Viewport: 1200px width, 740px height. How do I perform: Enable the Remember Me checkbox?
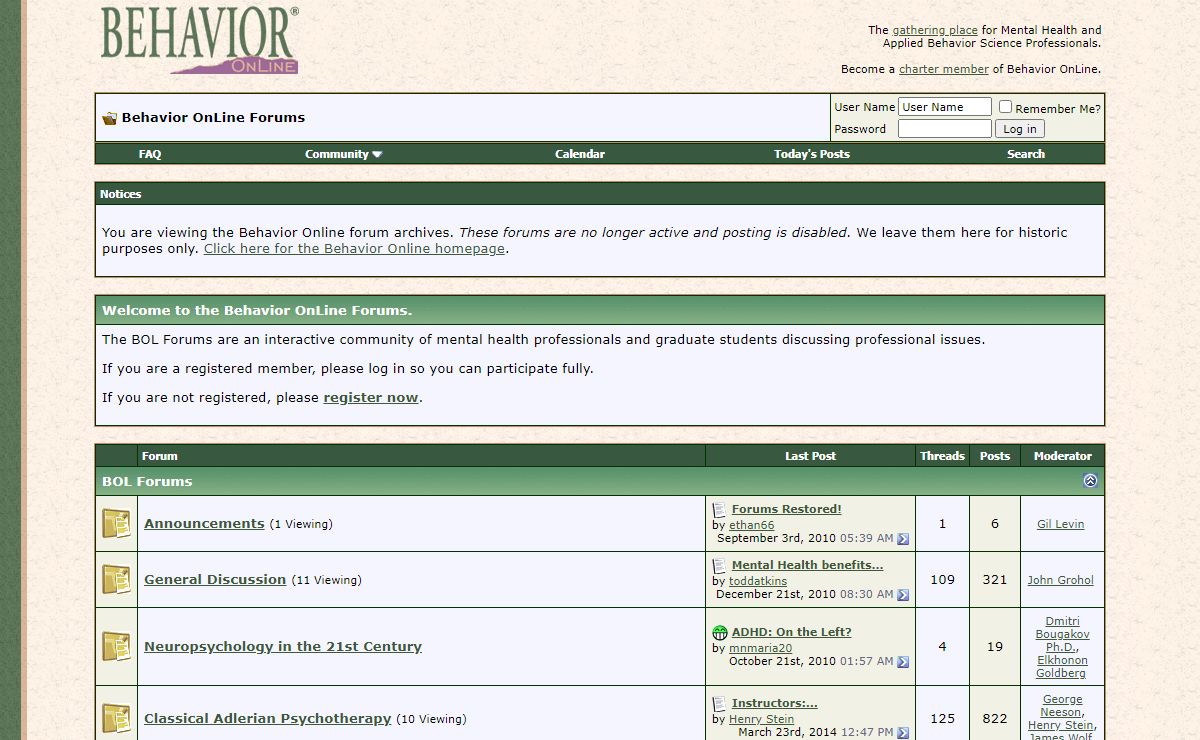pos(1006,107)
